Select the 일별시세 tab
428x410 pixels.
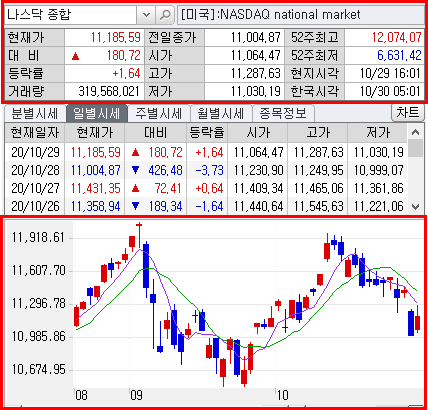click(97, 114)
